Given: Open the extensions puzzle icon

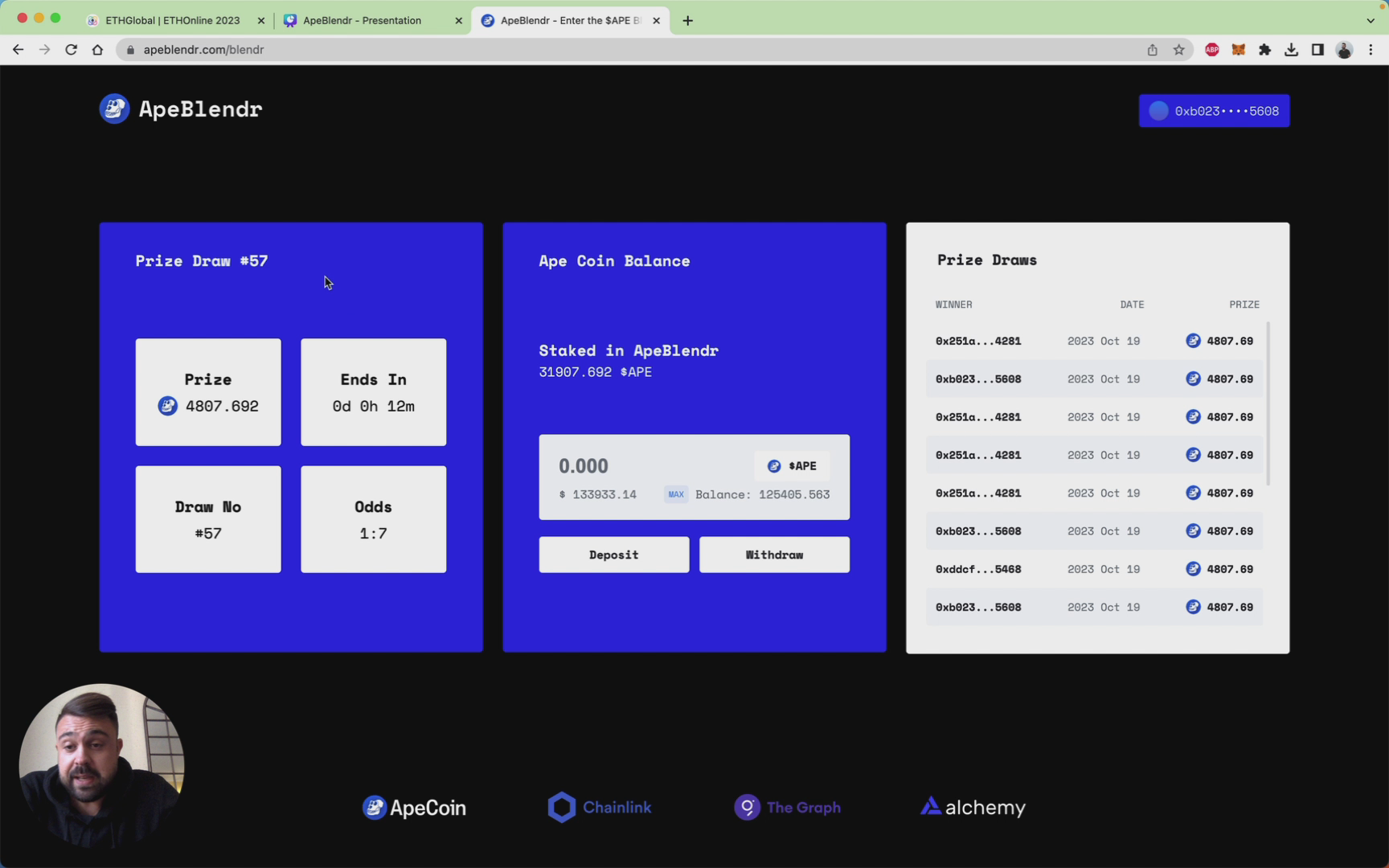Looking at the screenshot, I should pyautogui.click(x=1264, y=50).
